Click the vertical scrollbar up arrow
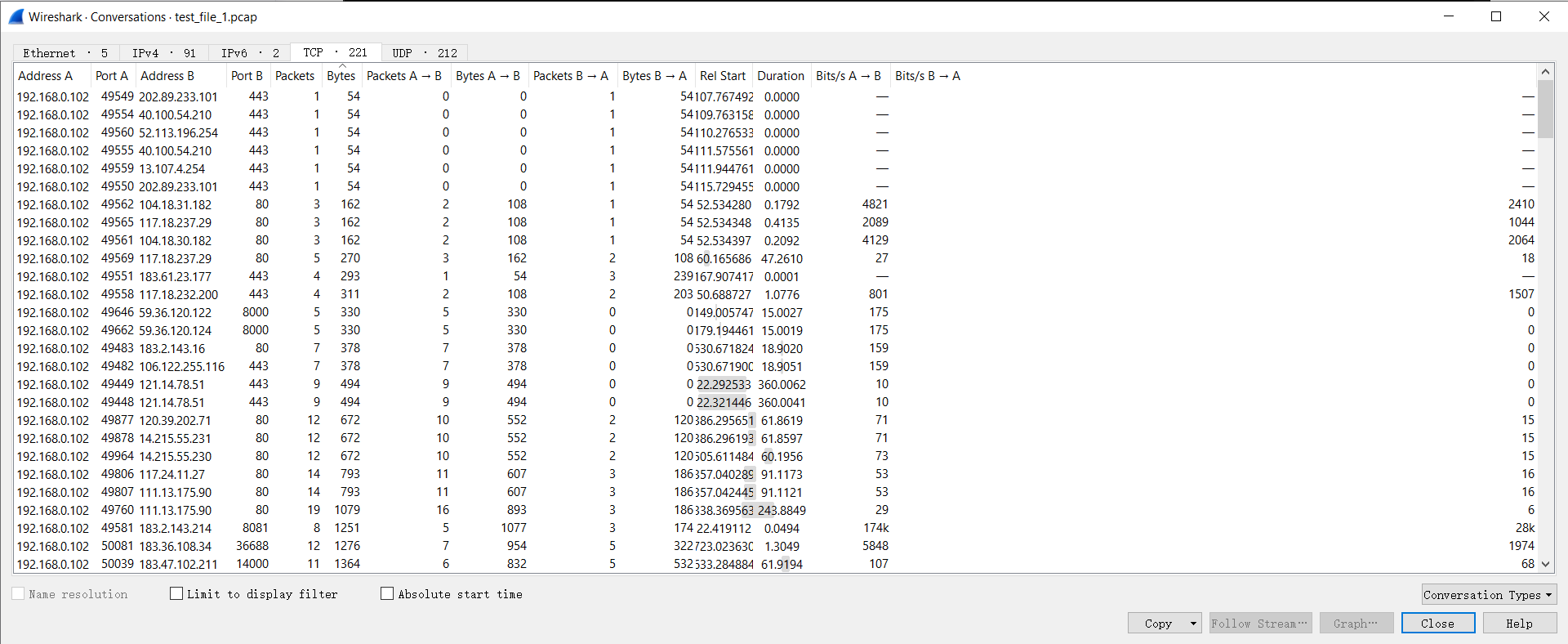 click(x=1545, y=72)
